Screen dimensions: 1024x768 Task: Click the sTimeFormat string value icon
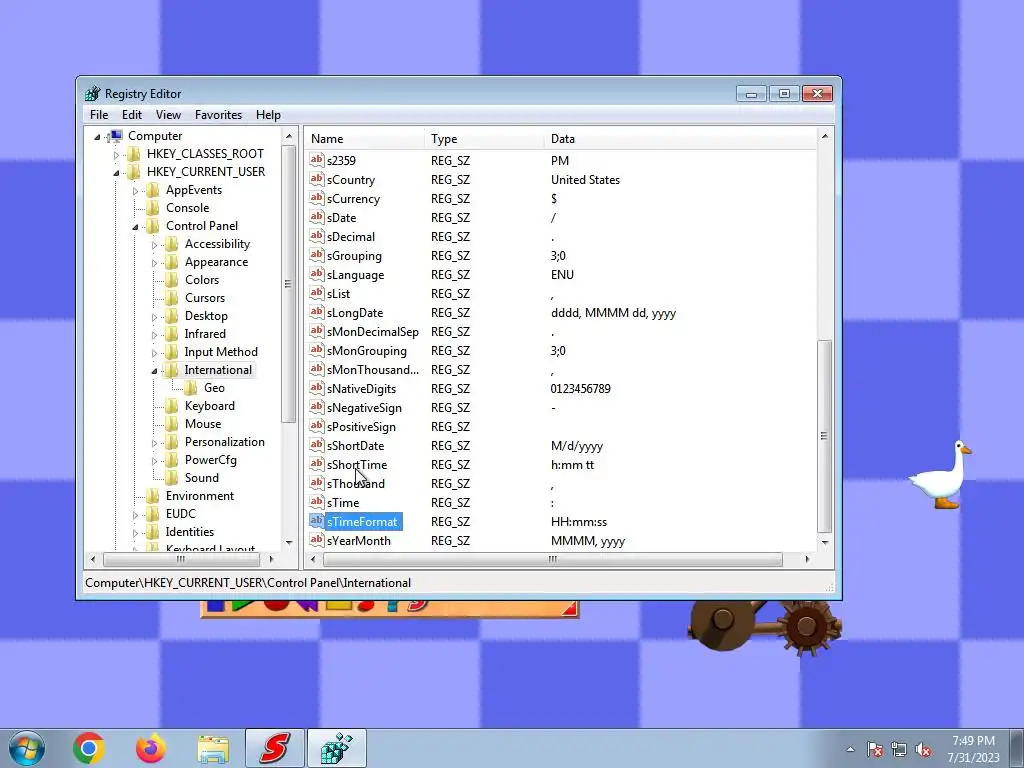[317, 521]
